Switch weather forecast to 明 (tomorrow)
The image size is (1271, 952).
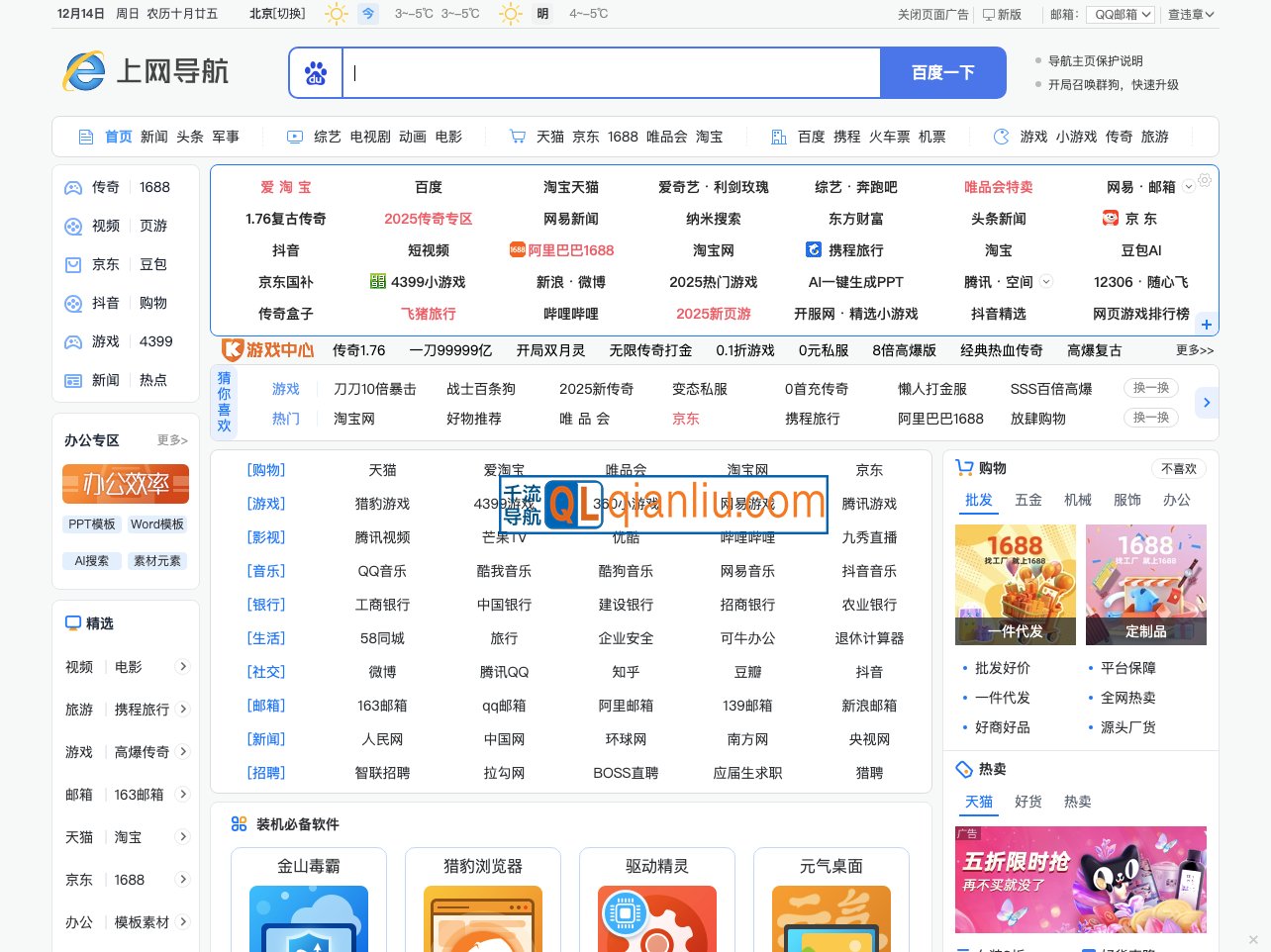(x=540, y=14)
